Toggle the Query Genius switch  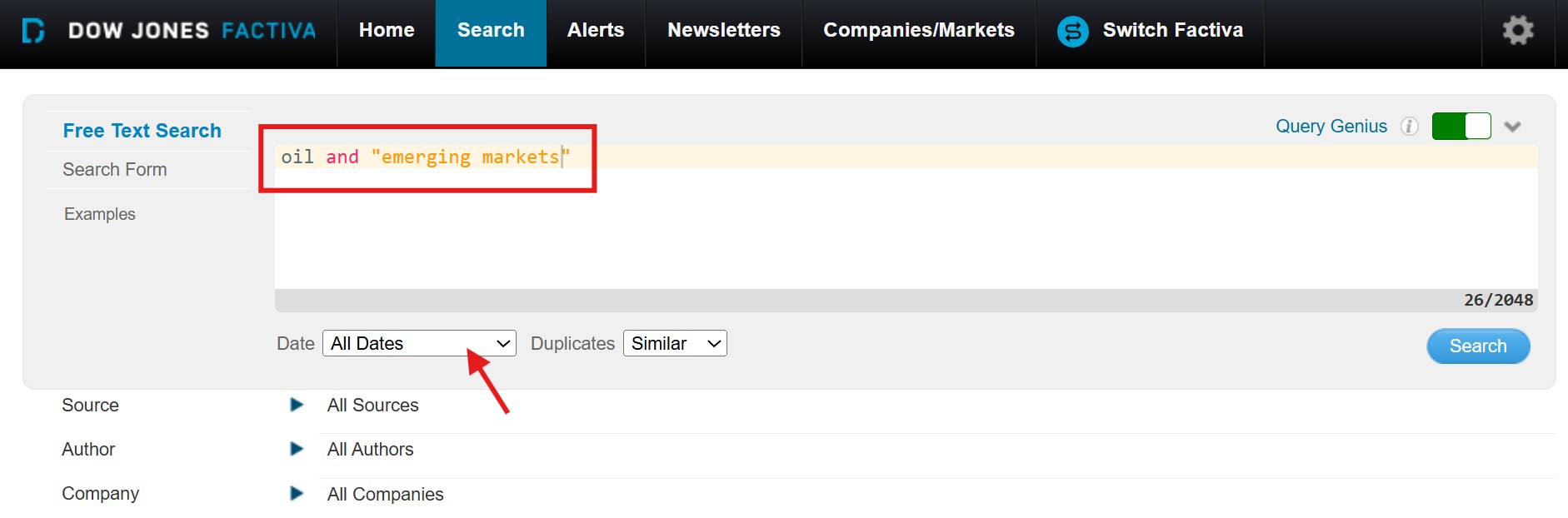[1461, 127]
